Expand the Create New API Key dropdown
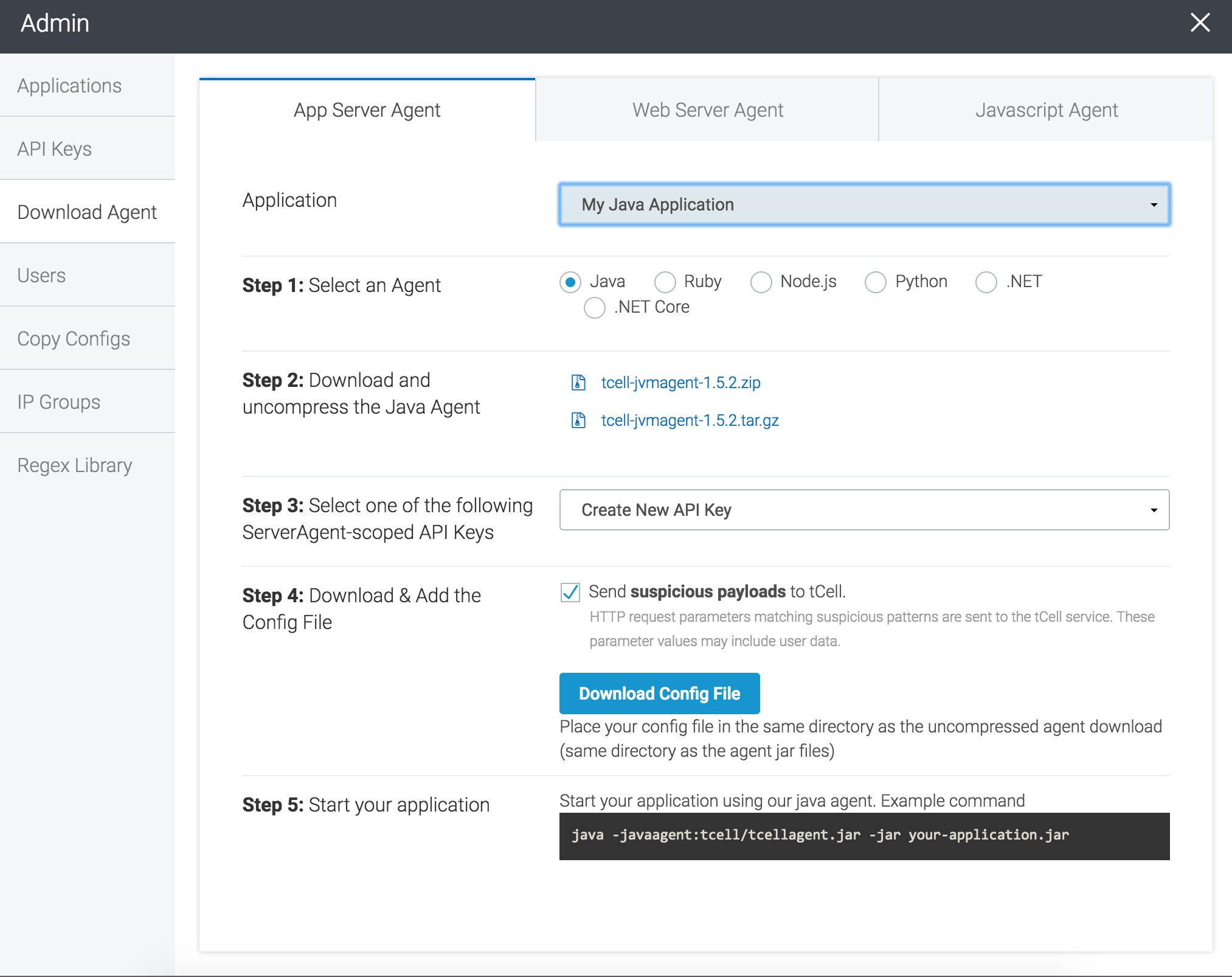 (x=864, y=510)
